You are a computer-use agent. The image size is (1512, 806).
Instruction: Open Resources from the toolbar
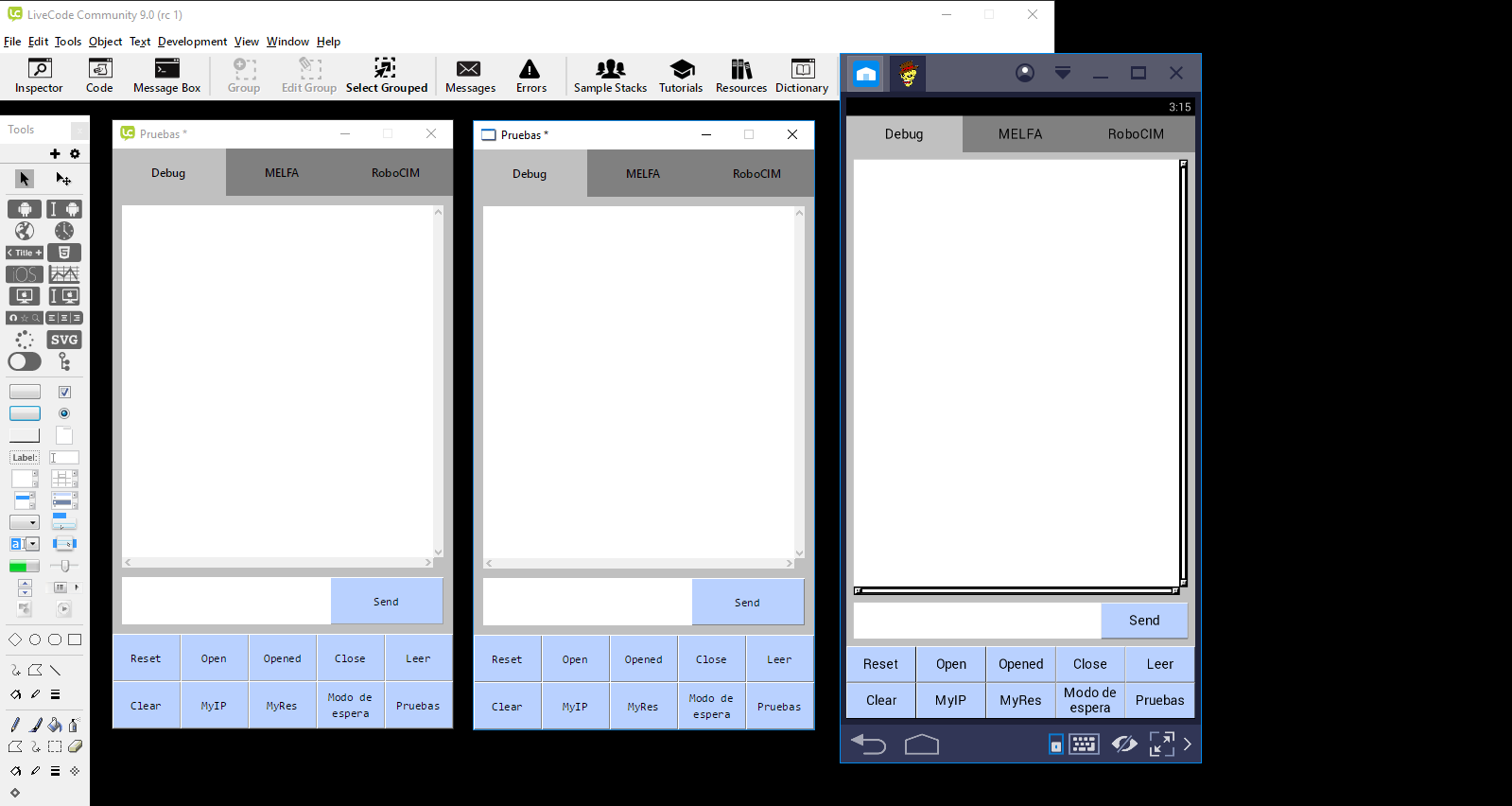(741, 76)
